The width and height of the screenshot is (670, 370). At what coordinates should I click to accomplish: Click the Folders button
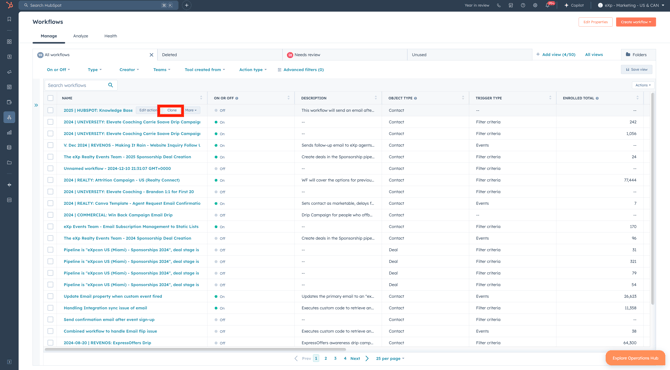click(x=636, y=55)
